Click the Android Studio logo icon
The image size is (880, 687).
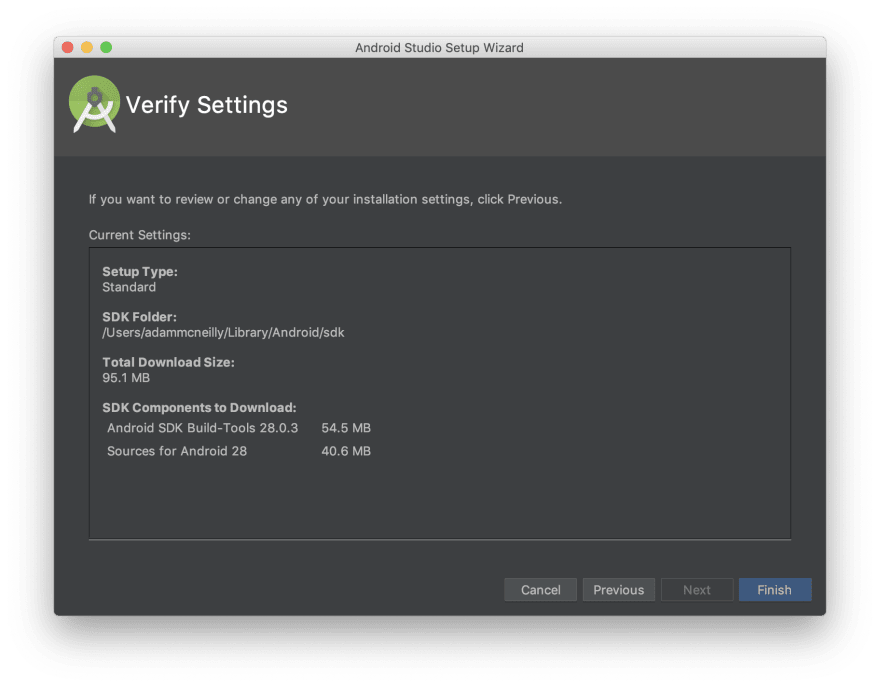tap(94, 104)
